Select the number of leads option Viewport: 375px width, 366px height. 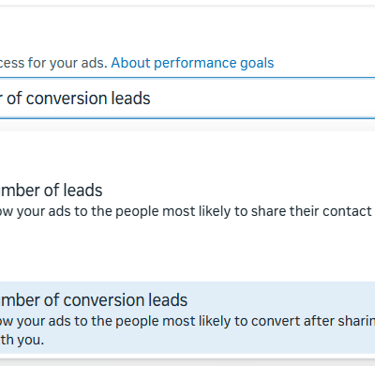[187, 200]
